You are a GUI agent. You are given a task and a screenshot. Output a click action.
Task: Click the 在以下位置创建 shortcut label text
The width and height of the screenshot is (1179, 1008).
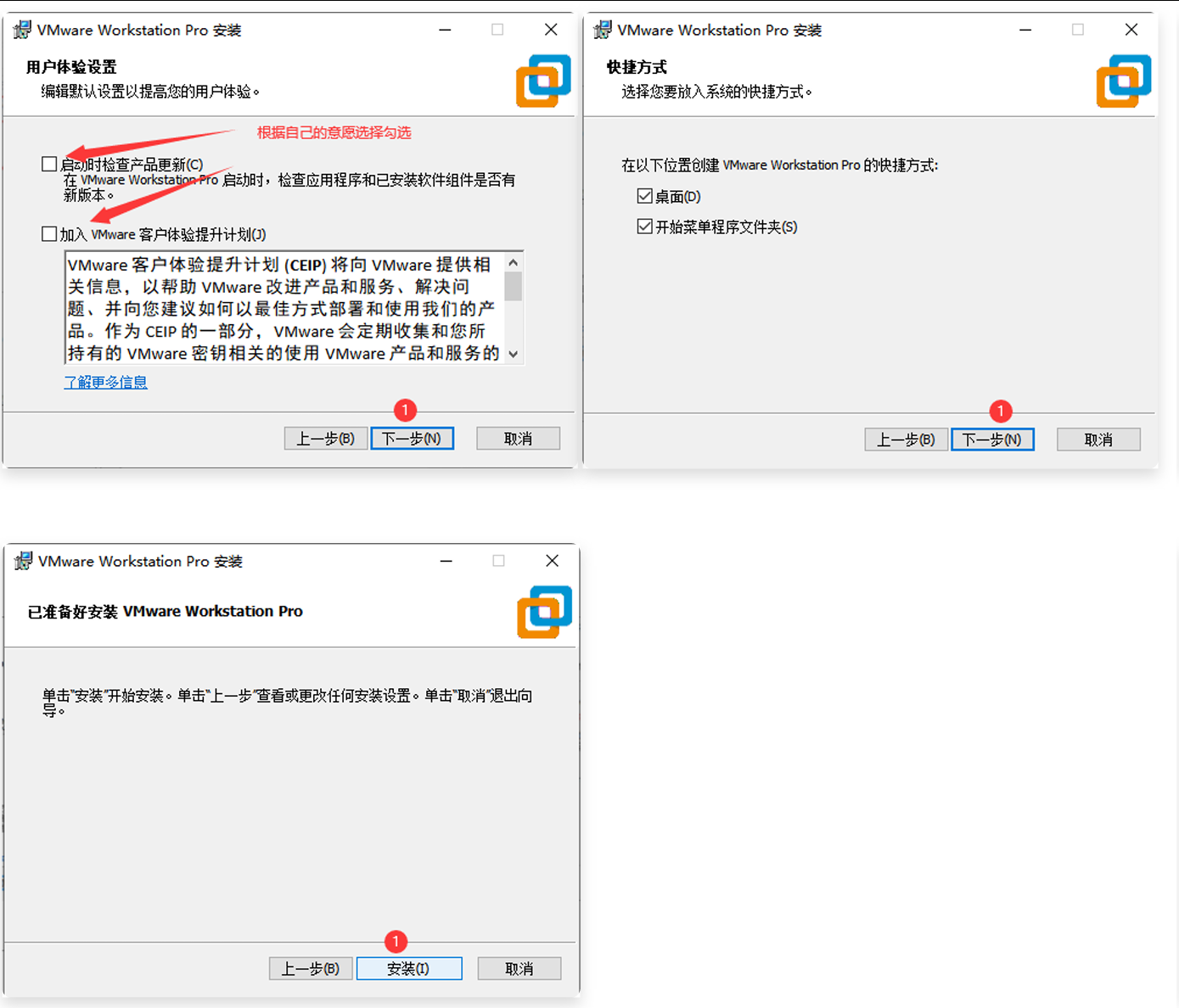(x=780, y=165)
